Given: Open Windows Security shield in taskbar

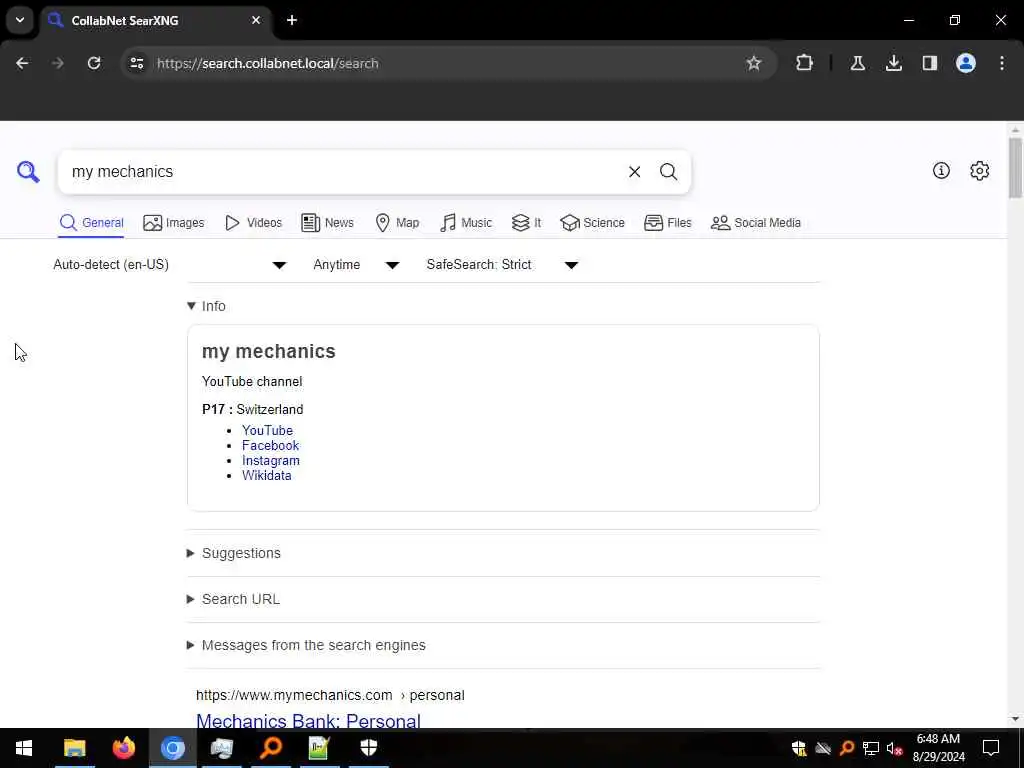Looking at the screenshot, I should [x=369, y=748].
